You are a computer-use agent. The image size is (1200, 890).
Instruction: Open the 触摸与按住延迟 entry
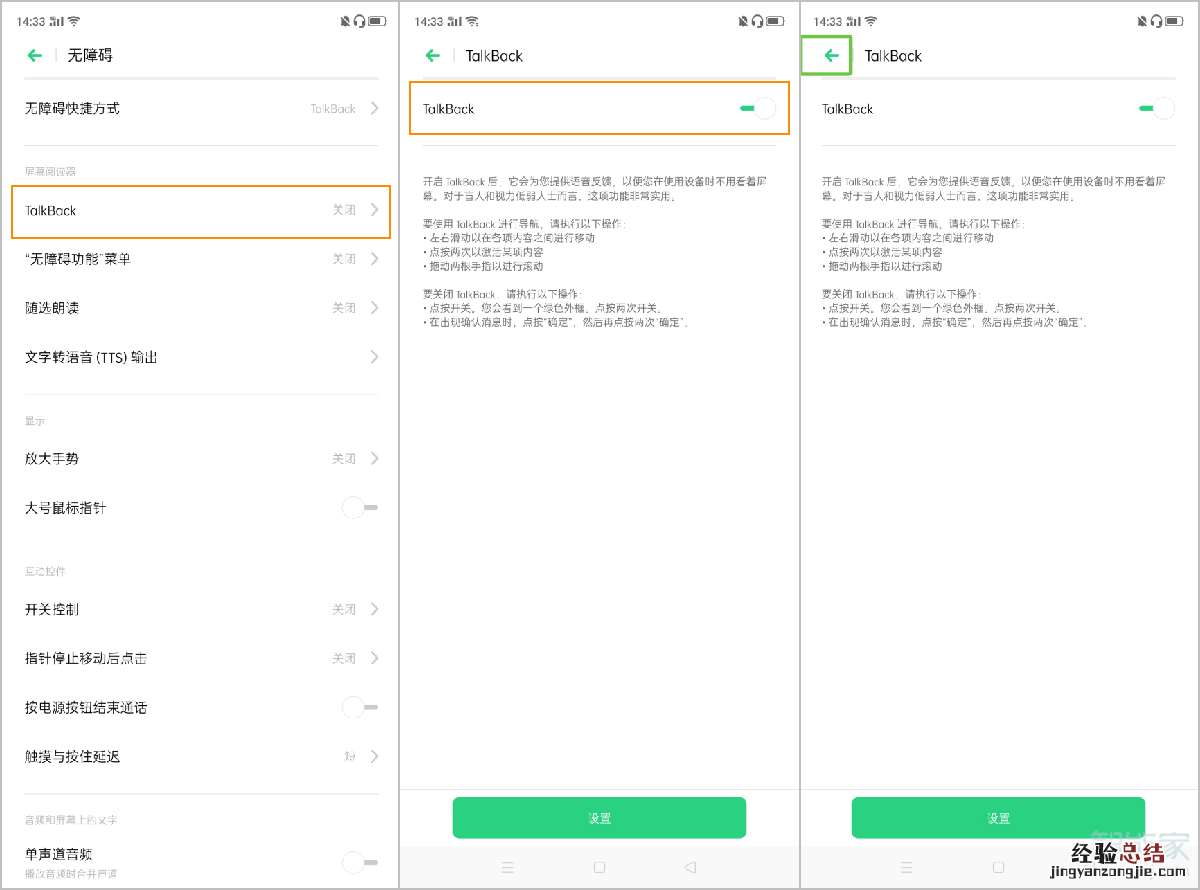[201, 756]
